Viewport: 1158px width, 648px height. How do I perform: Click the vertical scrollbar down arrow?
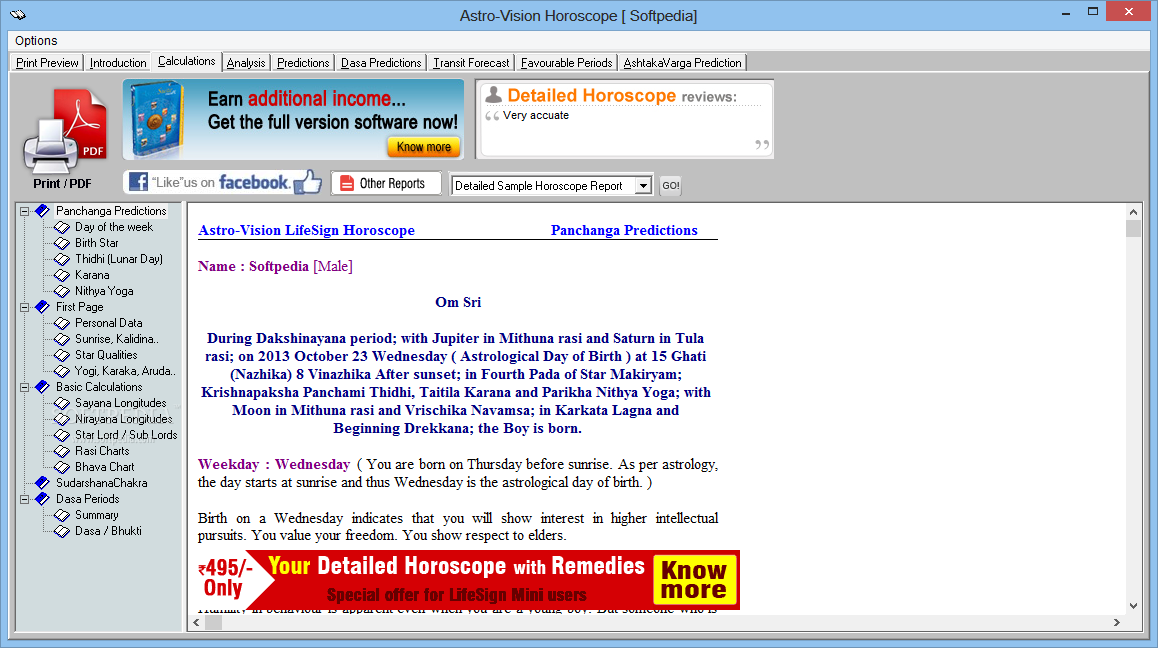[1134, 606]
